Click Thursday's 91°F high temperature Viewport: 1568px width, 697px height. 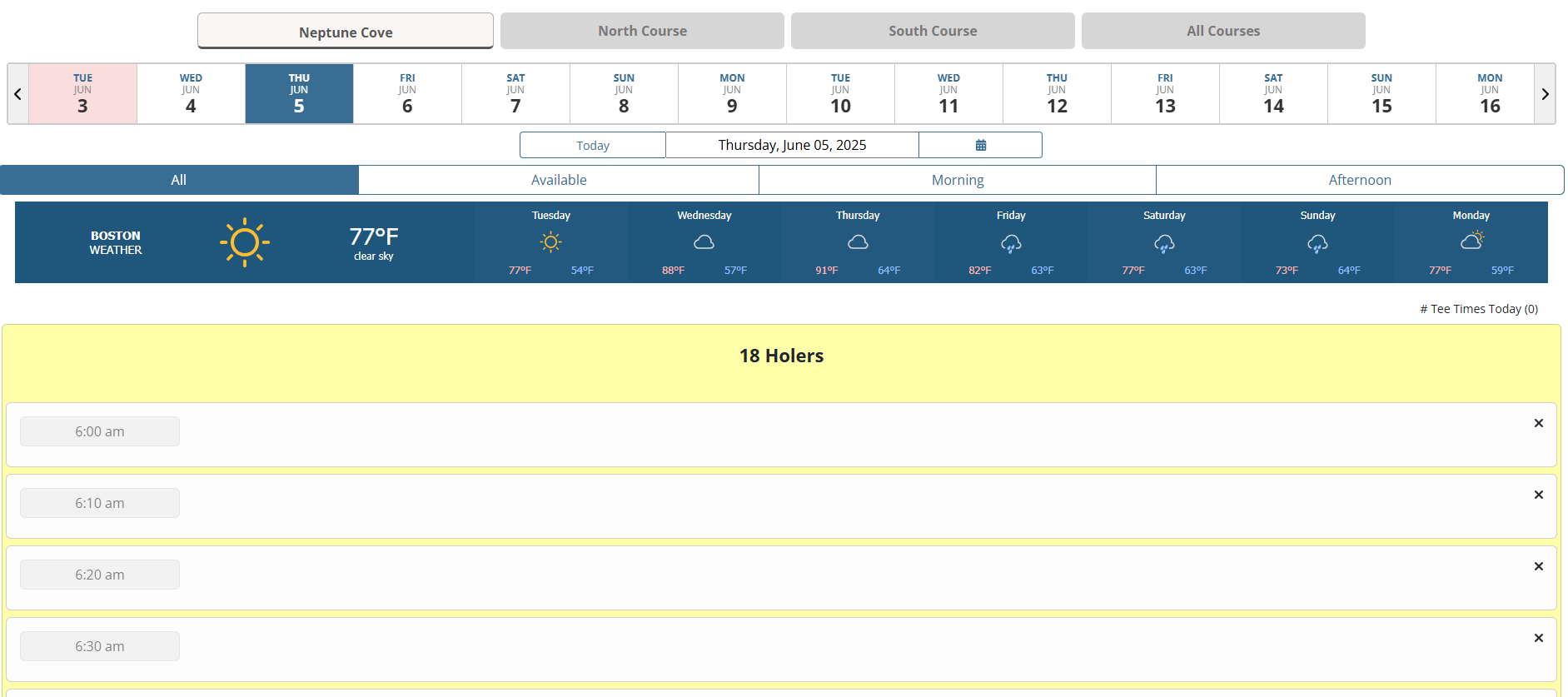[827, 271]
